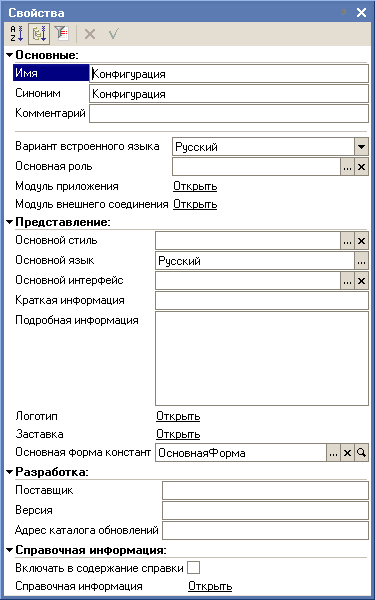The height and width of the screenshot is (600, 375).
Task: Collapse the Основные section
Action: 10,55
